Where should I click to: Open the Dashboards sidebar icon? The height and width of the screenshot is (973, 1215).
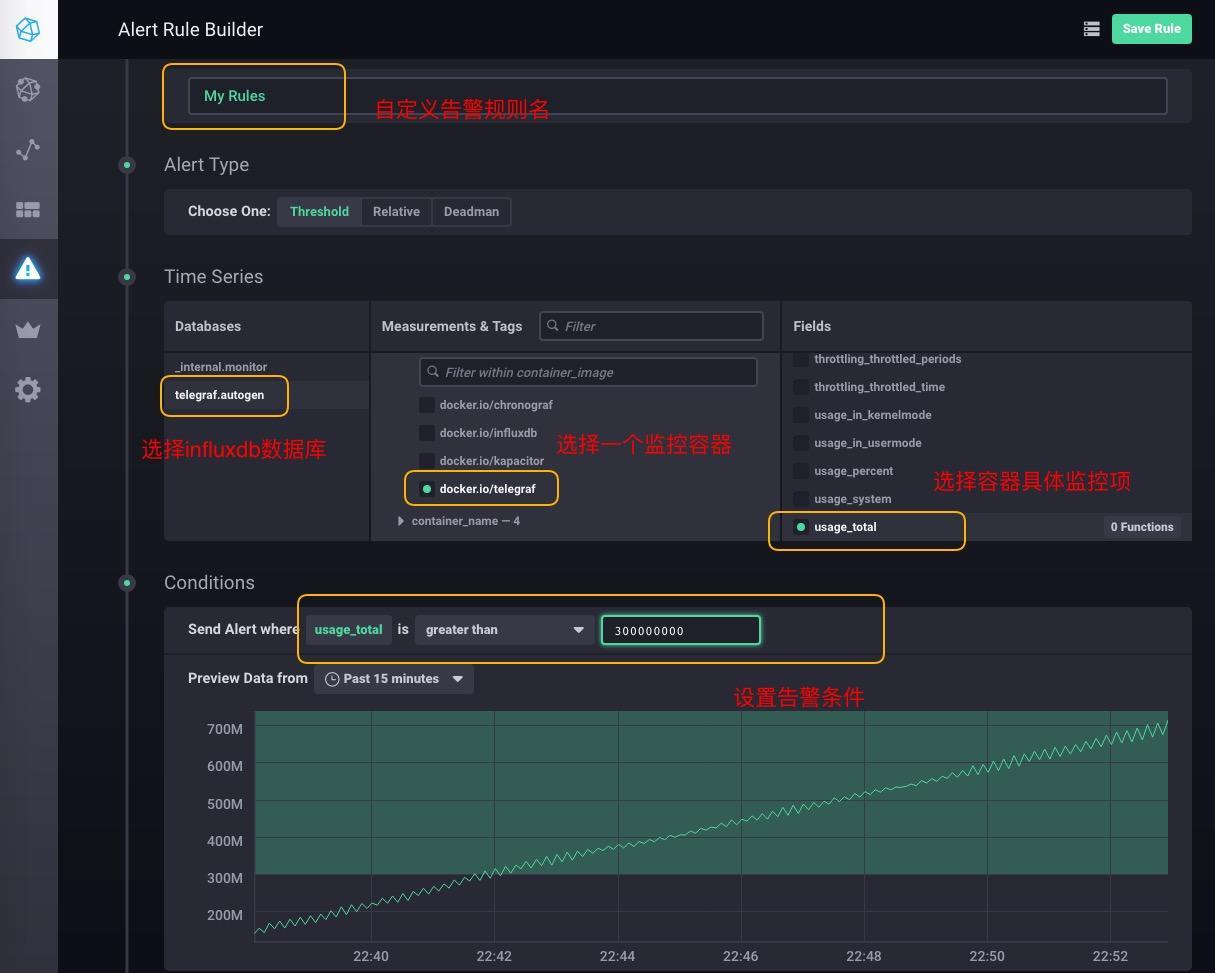click(x=28, y=209)
